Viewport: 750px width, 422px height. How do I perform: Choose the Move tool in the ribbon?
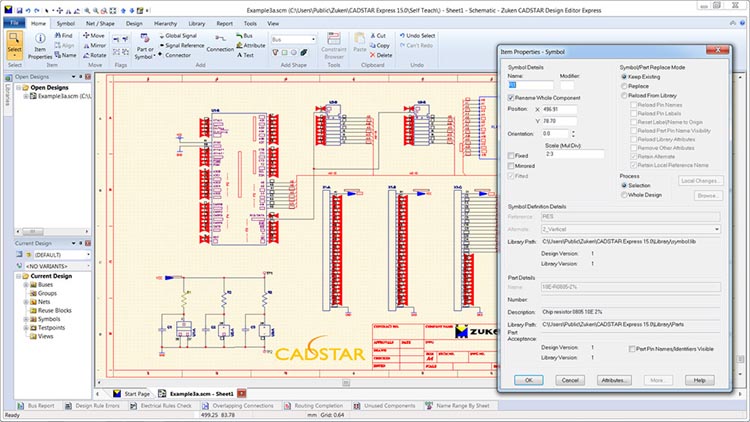click(93, 35)
